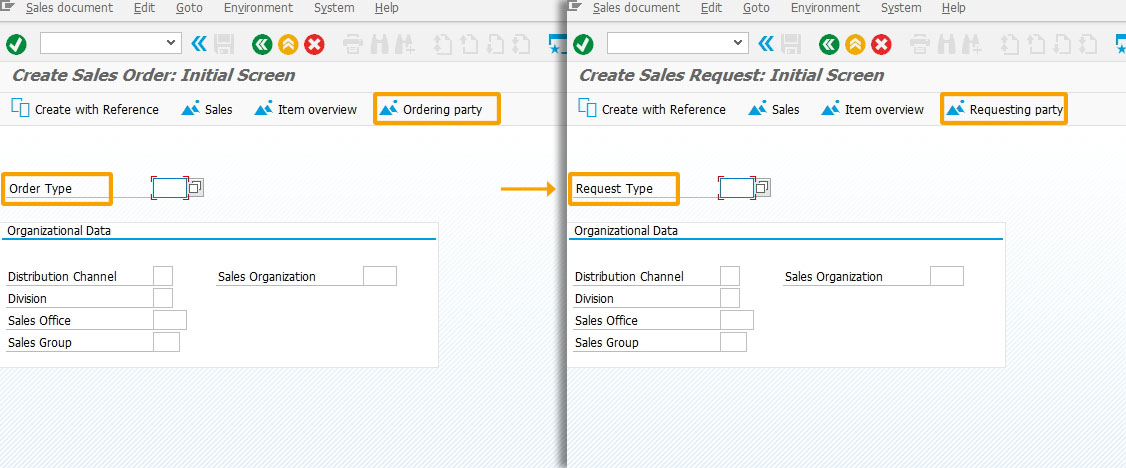The width and height of the screenshot is (1126, 468).
Task: Collapse command field arrows in Sales Order window
Action: [x=199, y=45]
